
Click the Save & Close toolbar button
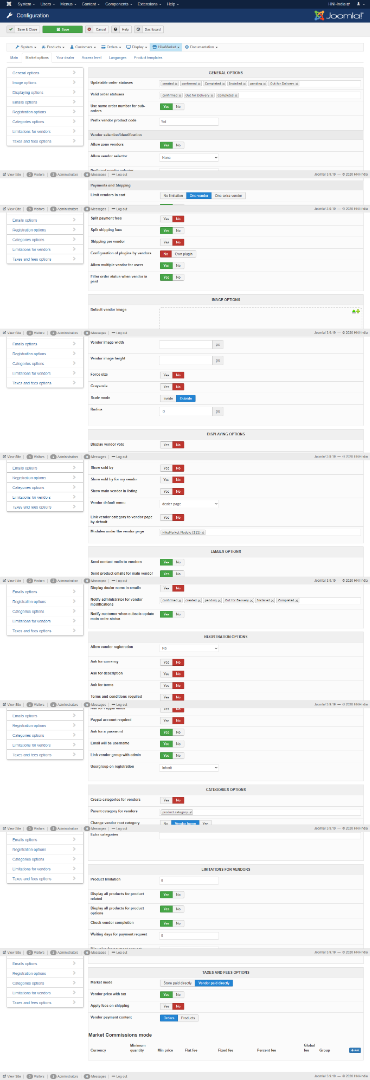click(24, 30)
